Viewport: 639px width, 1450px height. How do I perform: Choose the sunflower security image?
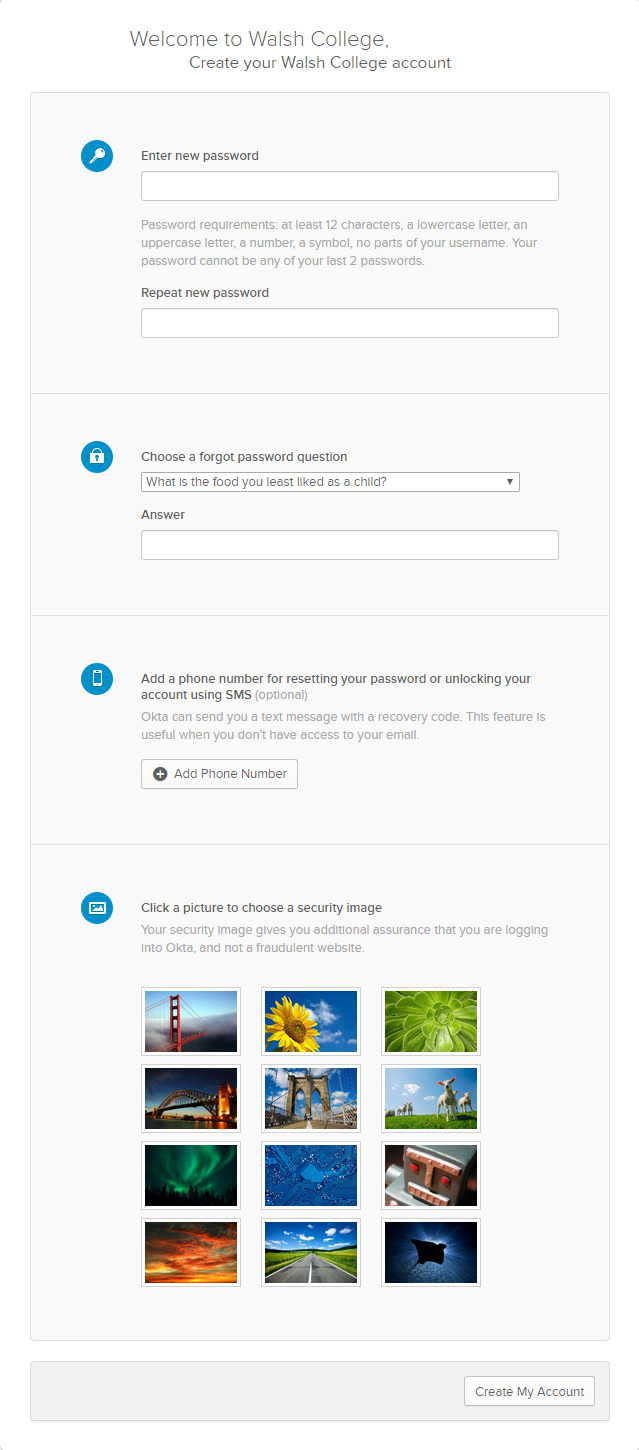[x=311, y=1021]
